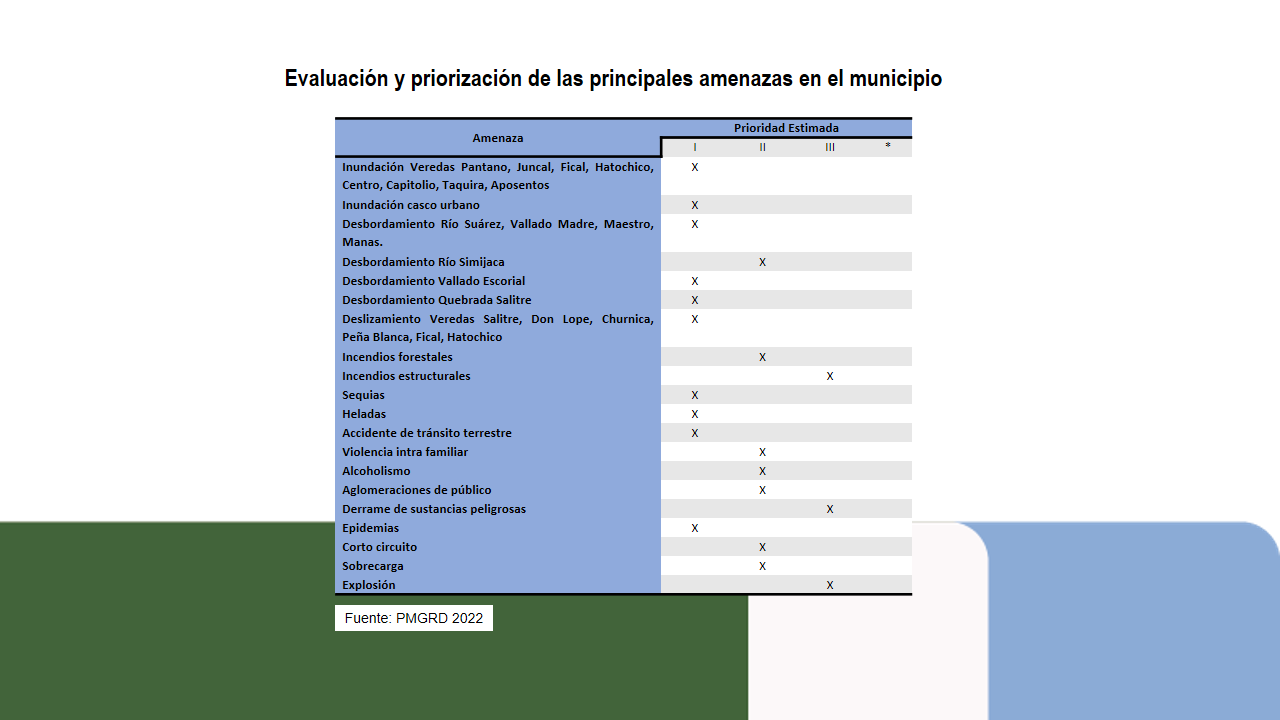The width and height of the screenshot is (1280, 720).
Task: Click the X mark for Heladas
Action: pos(695,414)
